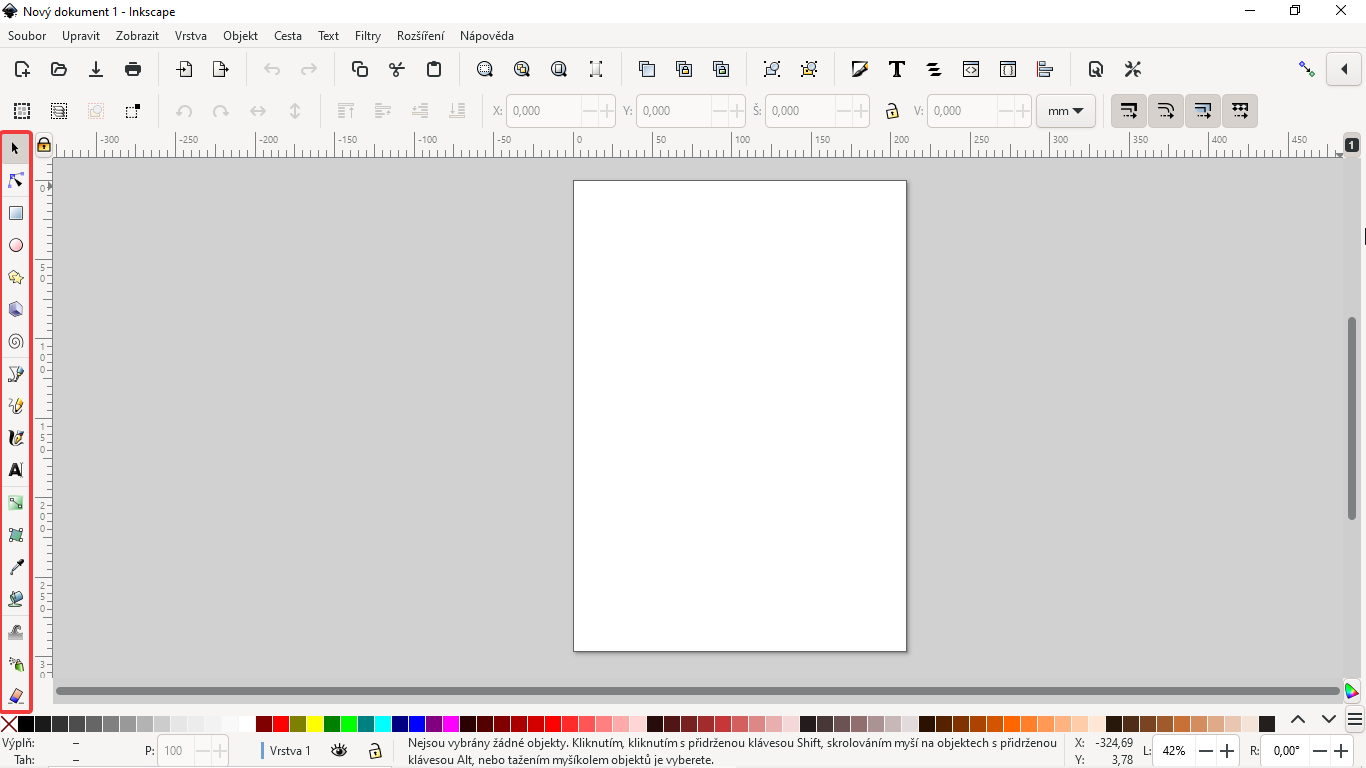Screen dimensions: 1366x768
Task: Click the Open file folder icon
Action: [59, 69]
